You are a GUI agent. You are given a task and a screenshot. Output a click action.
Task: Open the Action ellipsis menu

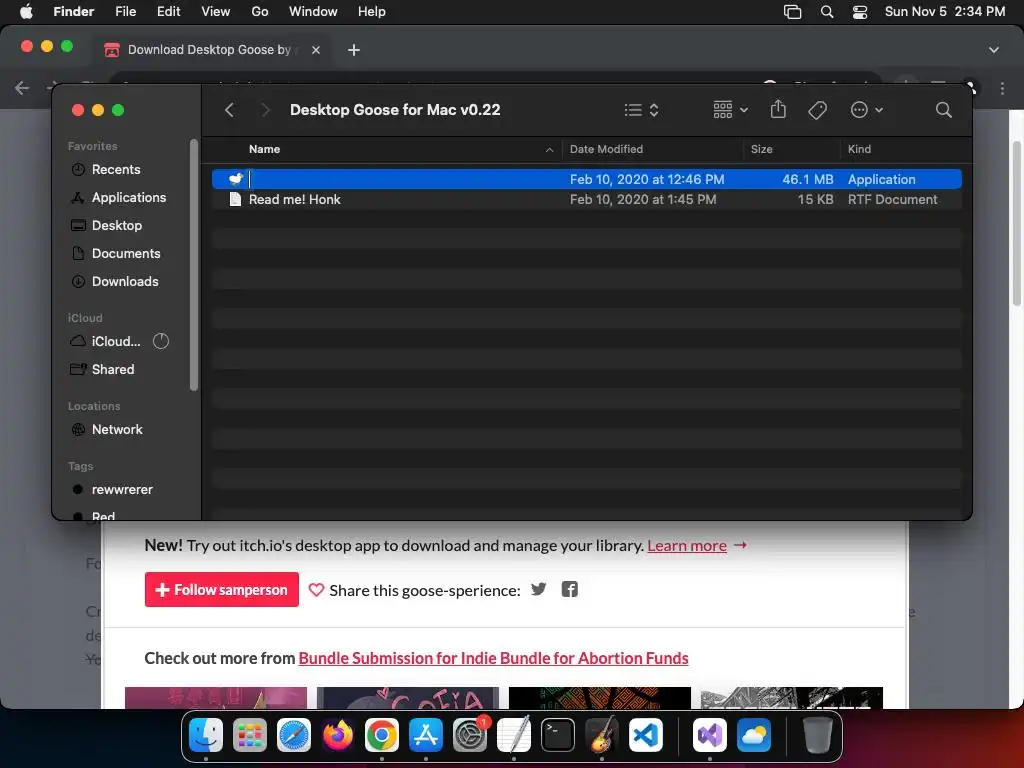866,110
